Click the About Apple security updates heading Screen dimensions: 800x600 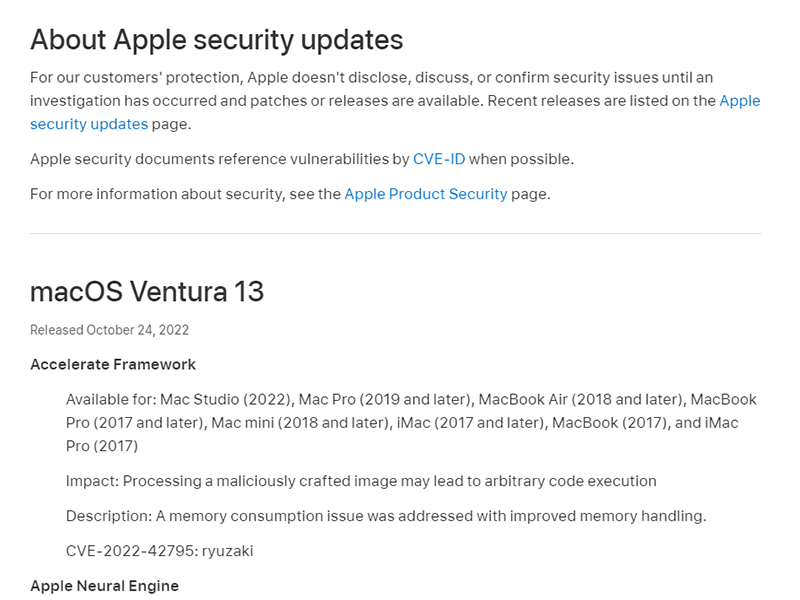216,40
